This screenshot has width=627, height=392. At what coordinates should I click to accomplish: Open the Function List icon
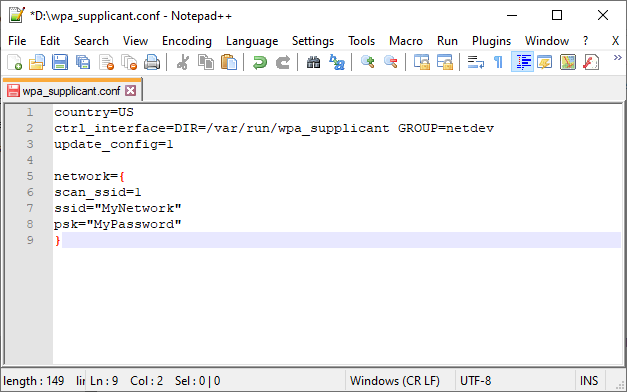click(x=591, y=62)
